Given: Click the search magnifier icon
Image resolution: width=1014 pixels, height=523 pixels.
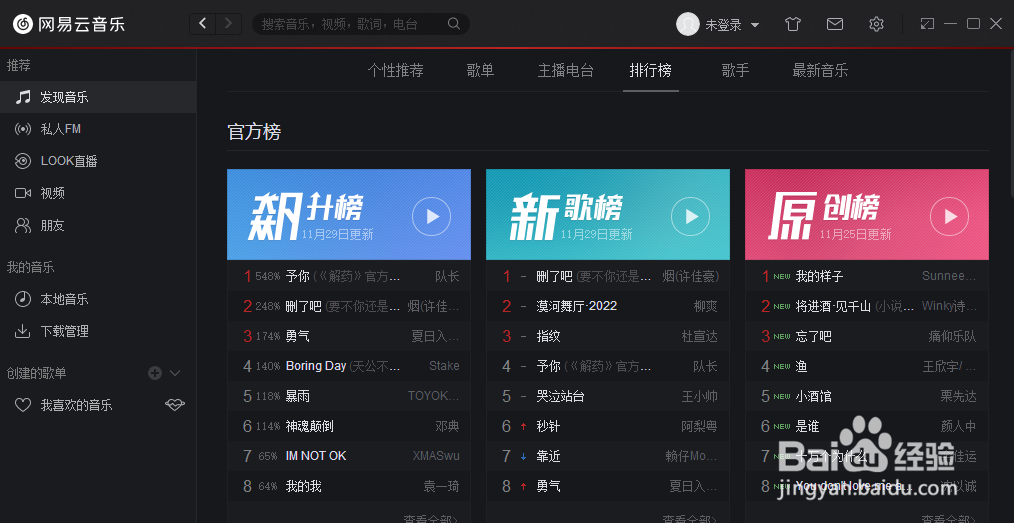Looking at the screenshot, I should click(454, 24).
